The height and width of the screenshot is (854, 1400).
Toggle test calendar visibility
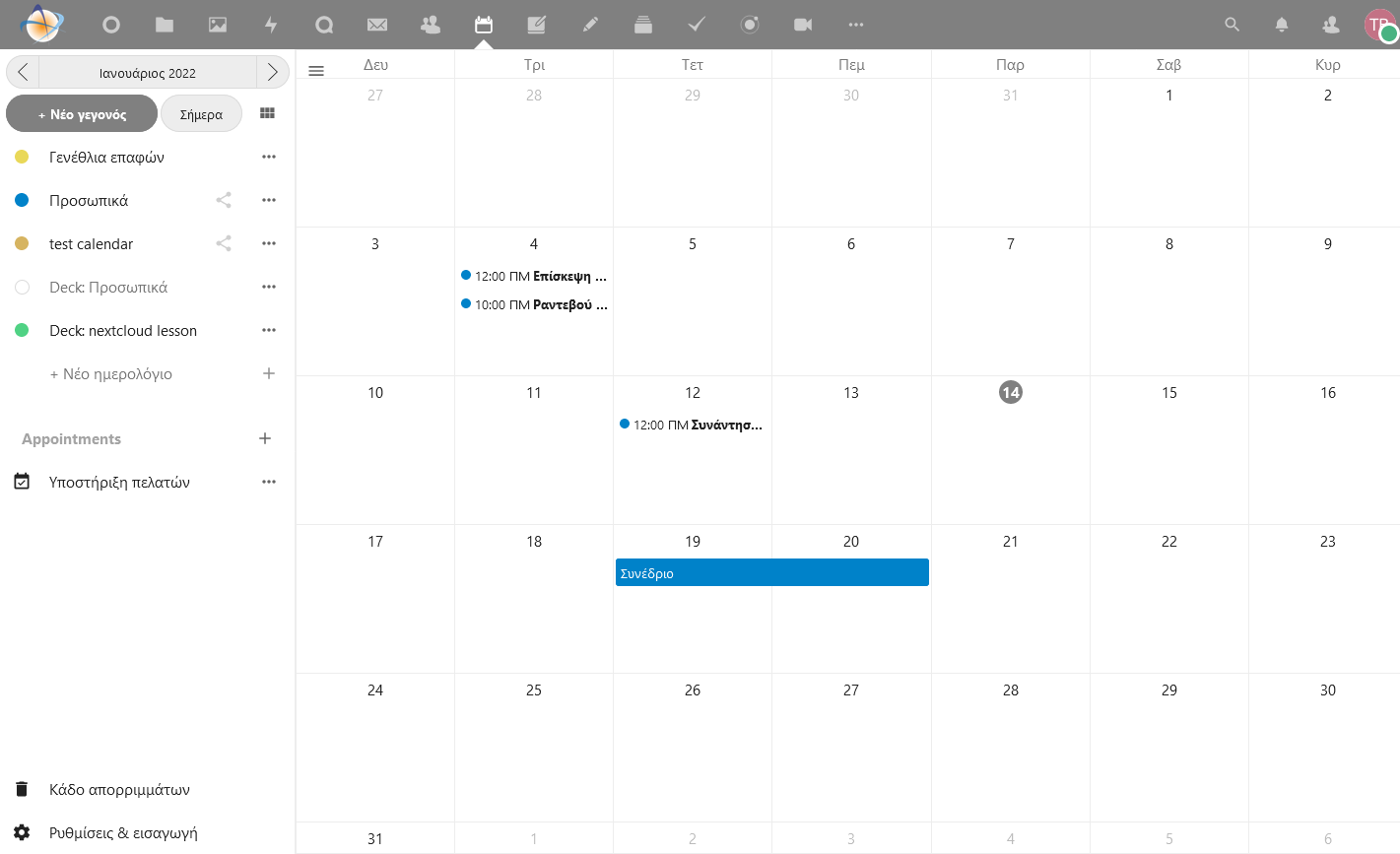click(x=22, y=243)
